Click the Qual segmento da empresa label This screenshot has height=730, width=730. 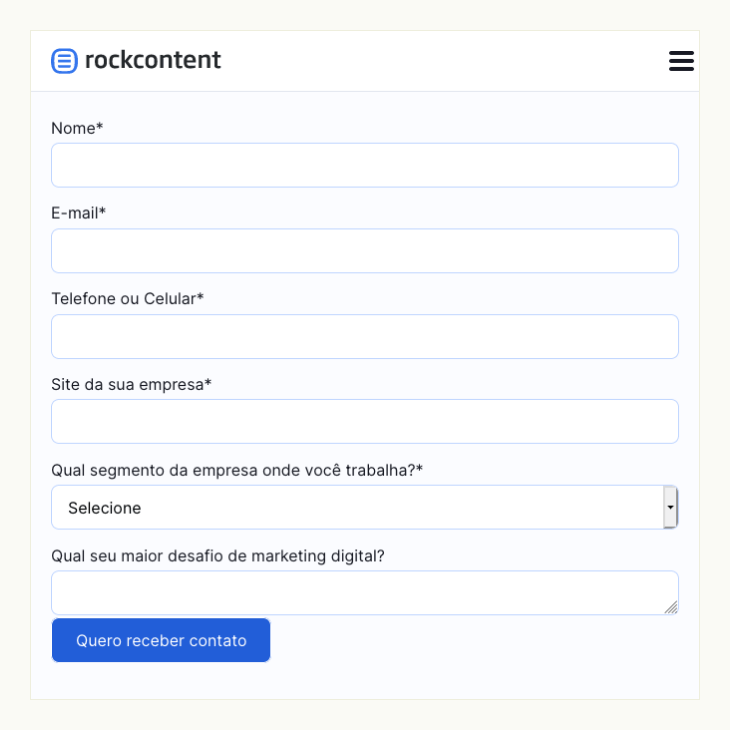coord(237,470)
